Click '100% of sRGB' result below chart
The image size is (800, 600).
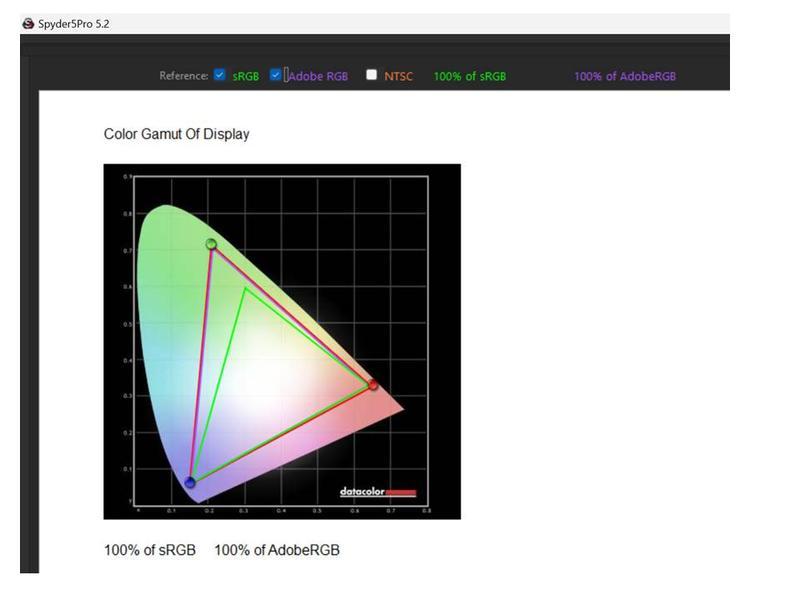coord(150,550)
